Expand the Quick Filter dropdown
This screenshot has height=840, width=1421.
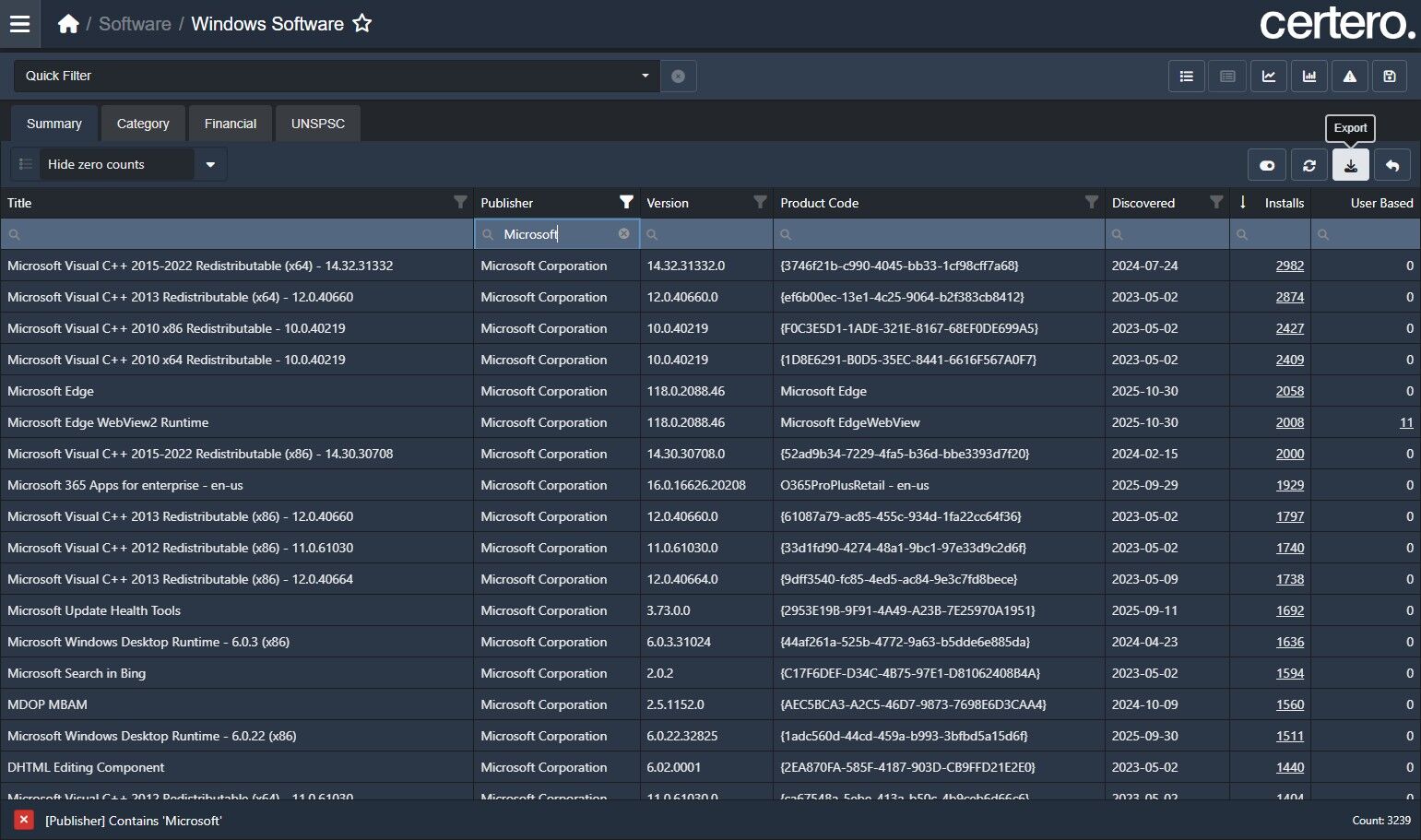pyautogui.click(x=645, y=76)
